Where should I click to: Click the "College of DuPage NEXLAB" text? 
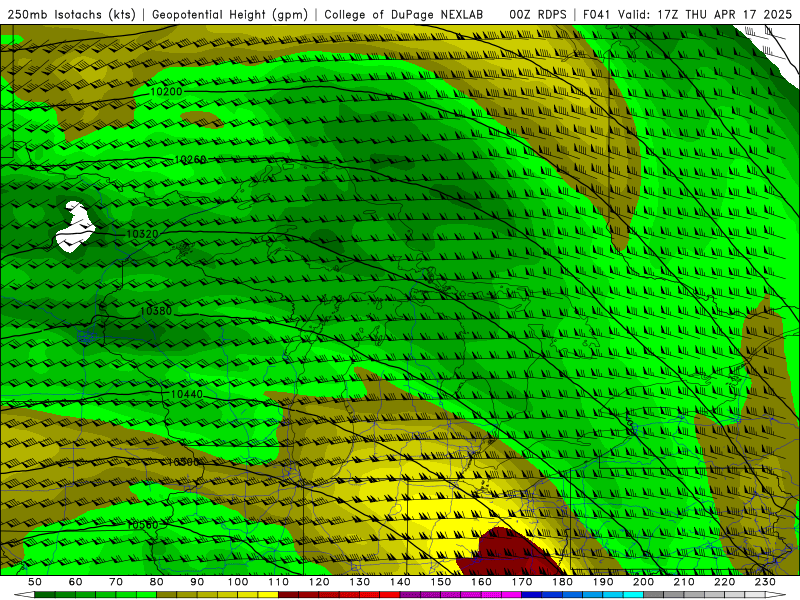coord(404,14)
